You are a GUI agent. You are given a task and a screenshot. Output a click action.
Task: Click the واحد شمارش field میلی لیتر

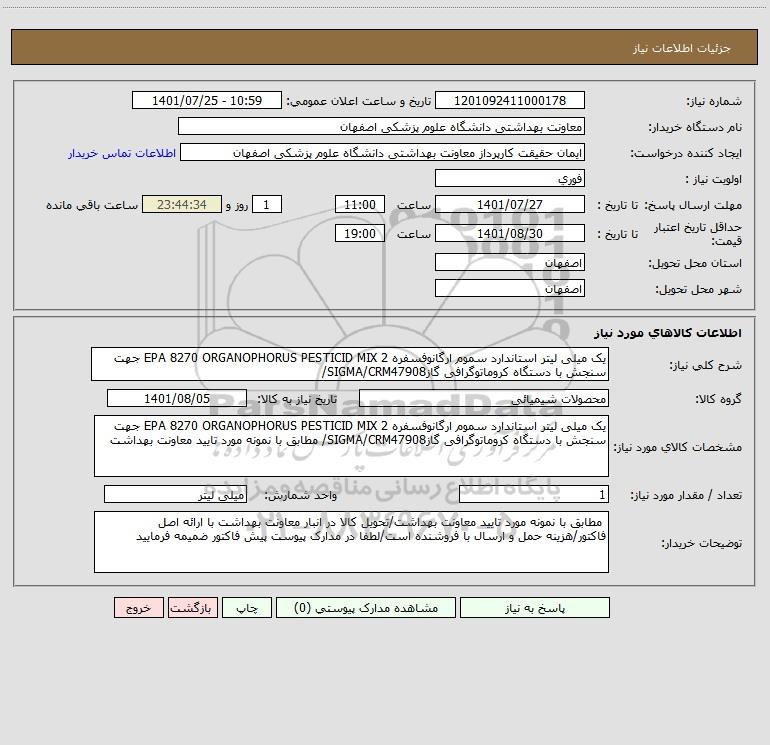[x=175, y=495]
